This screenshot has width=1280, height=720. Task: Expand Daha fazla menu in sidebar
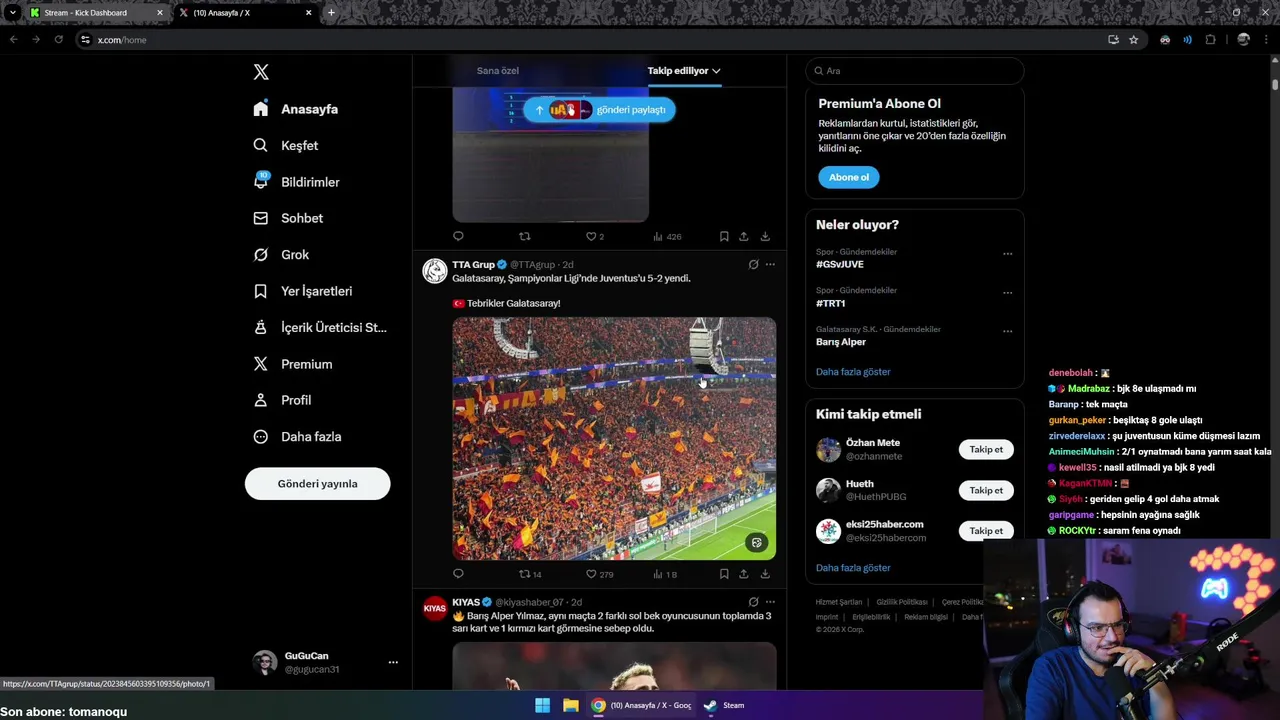tap(297, 437)
